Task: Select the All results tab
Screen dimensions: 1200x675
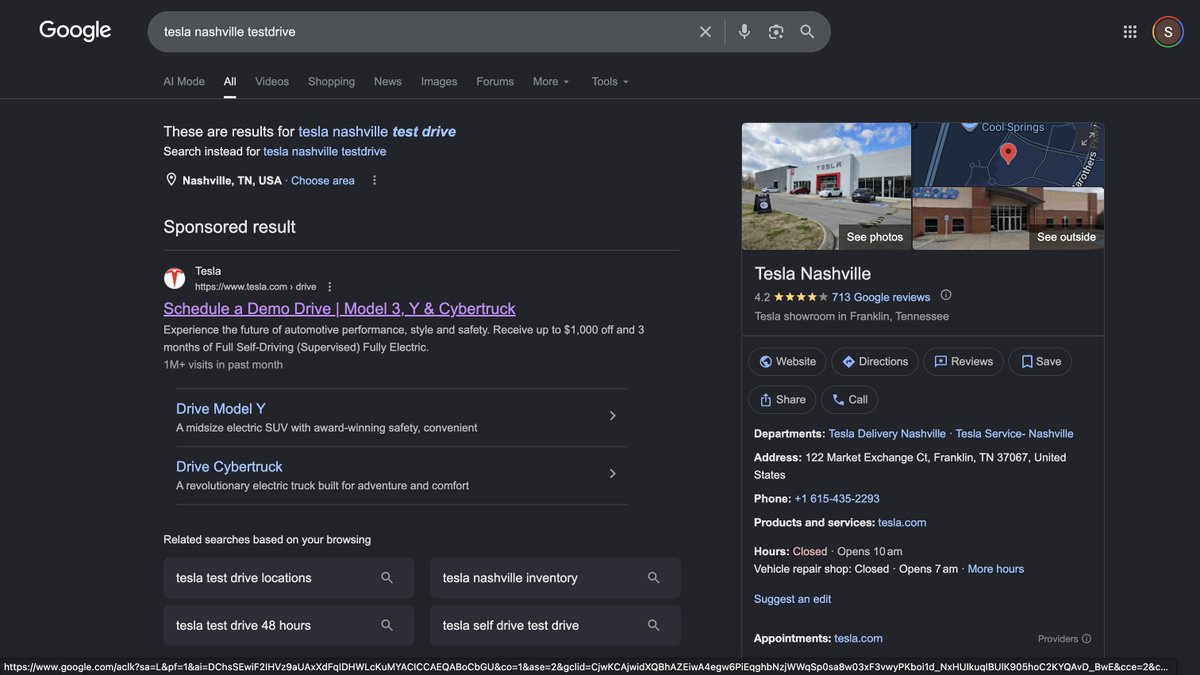Action: (230, 82)
